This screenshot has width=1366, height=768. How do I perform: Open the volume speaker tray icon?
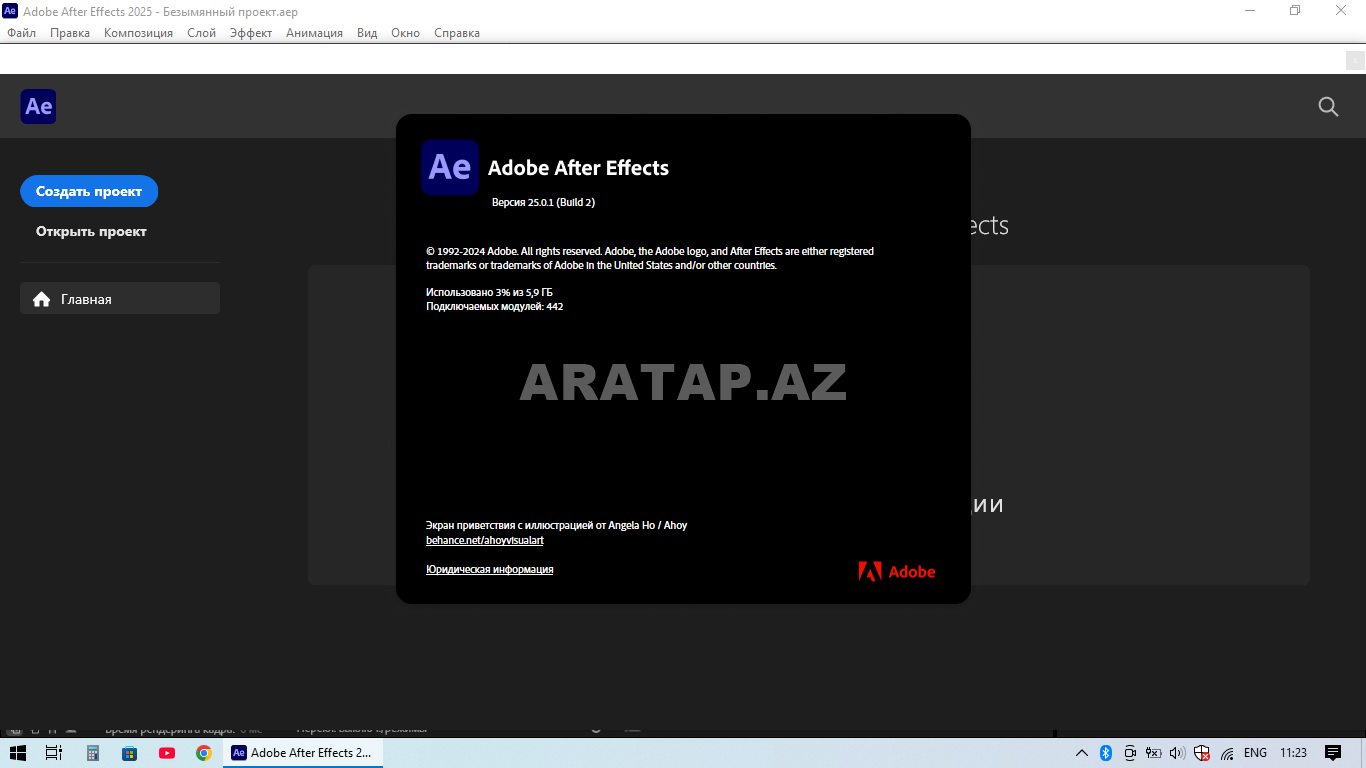(1177, 753)
